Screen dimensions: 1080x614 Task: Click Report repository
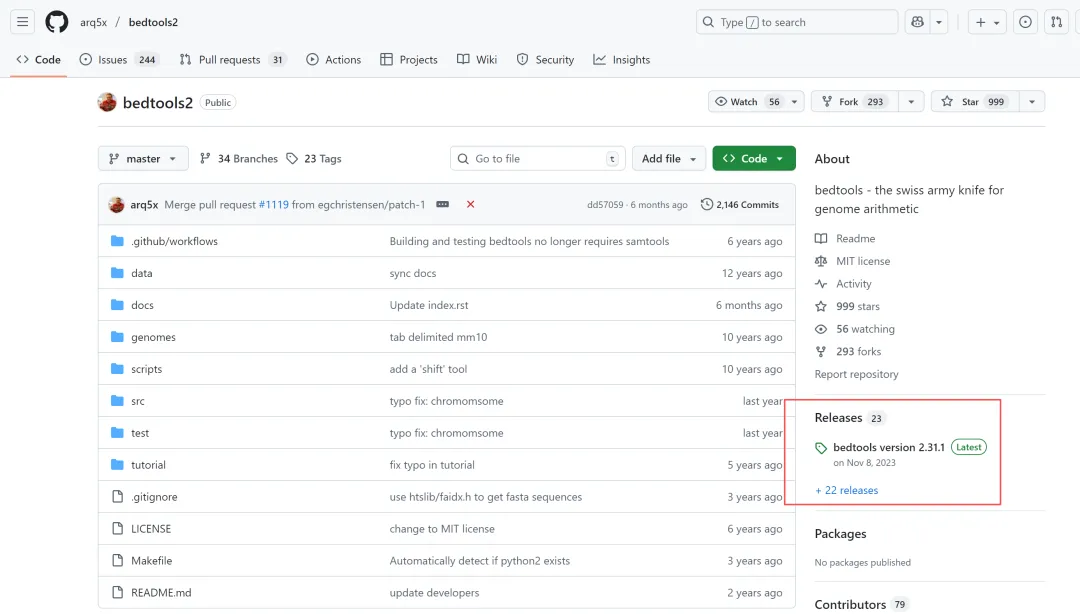click(x=856, y=374)
